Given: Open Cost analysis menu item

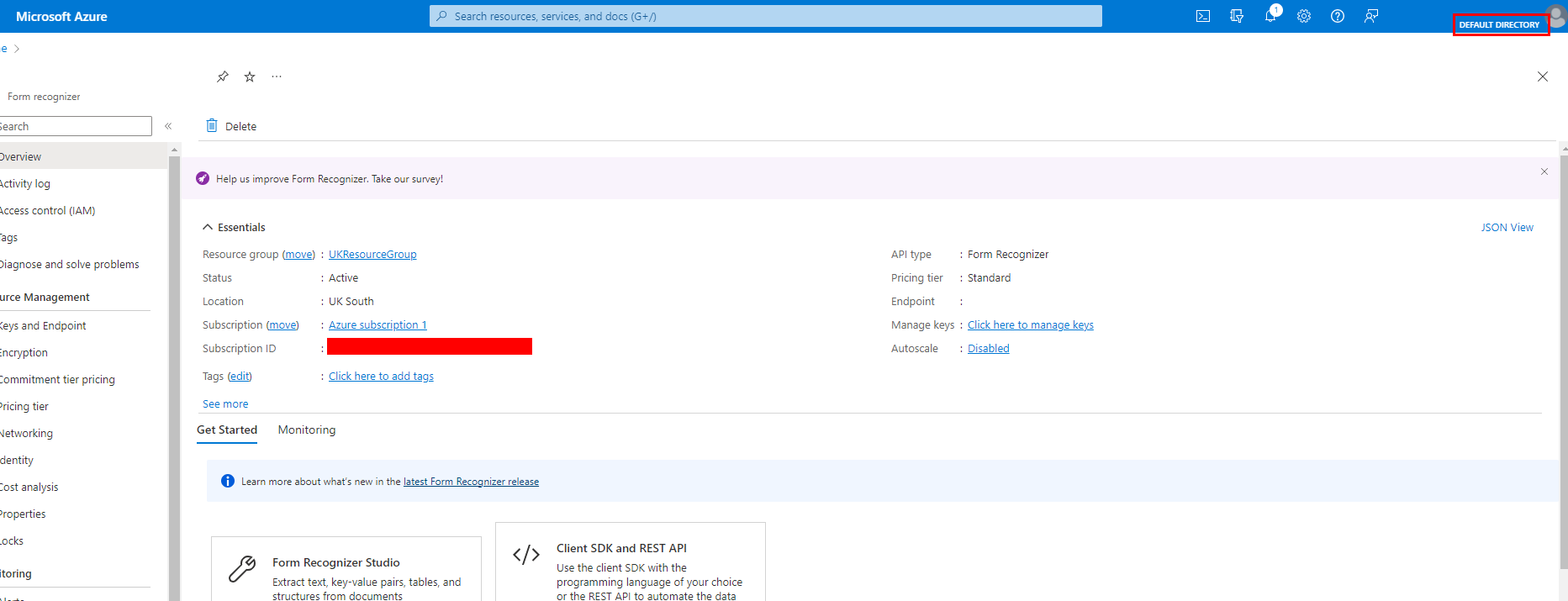Looking at the screenshot, I should pos(84,487).
